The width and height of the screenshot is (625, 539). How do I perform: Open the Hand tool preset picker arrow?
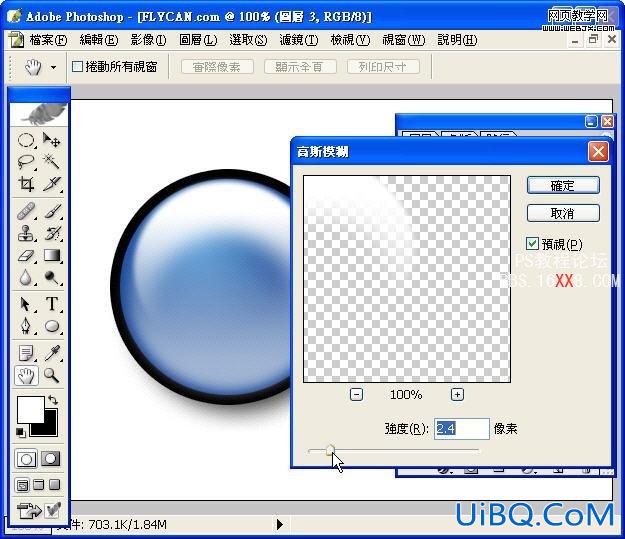tap(53, 67)
